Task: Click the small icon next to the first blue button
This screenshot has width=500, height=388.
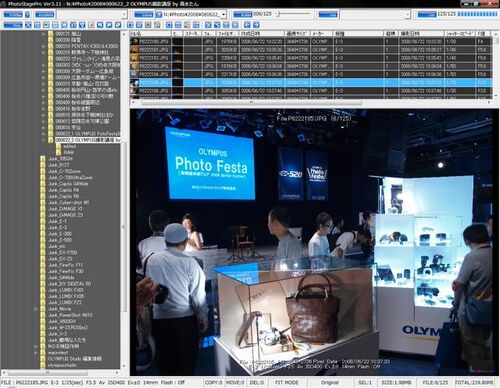Action: pyautogui.click(x=27, y=14)
